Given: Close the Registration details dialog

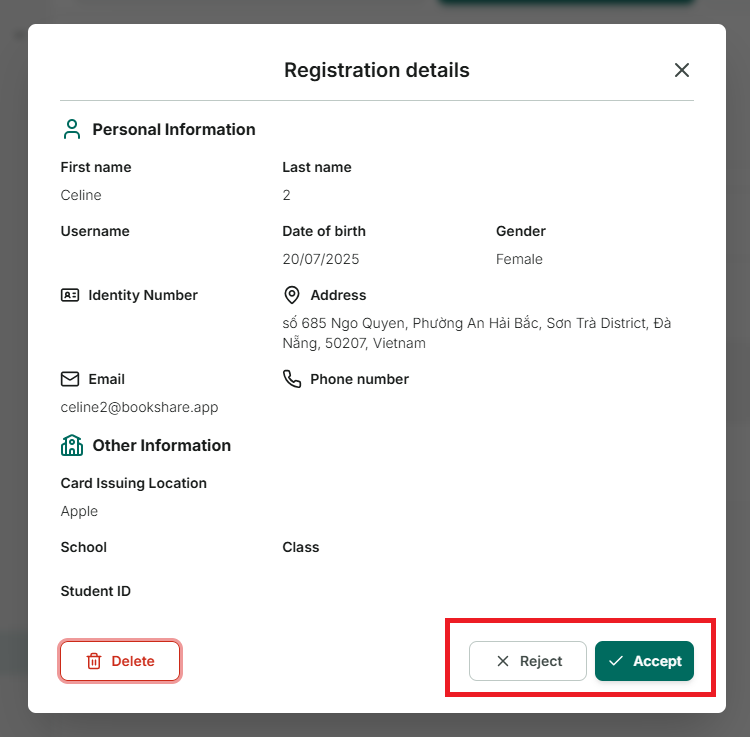Looking at the screenshot, I should coord(682,70).
